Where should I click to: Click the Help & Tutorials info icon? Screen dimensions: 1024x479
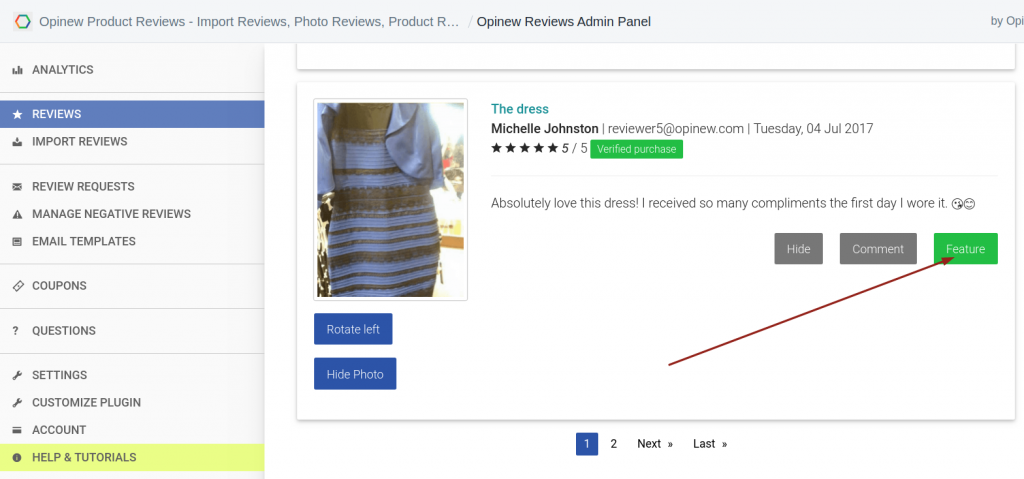tap(18, 458)
